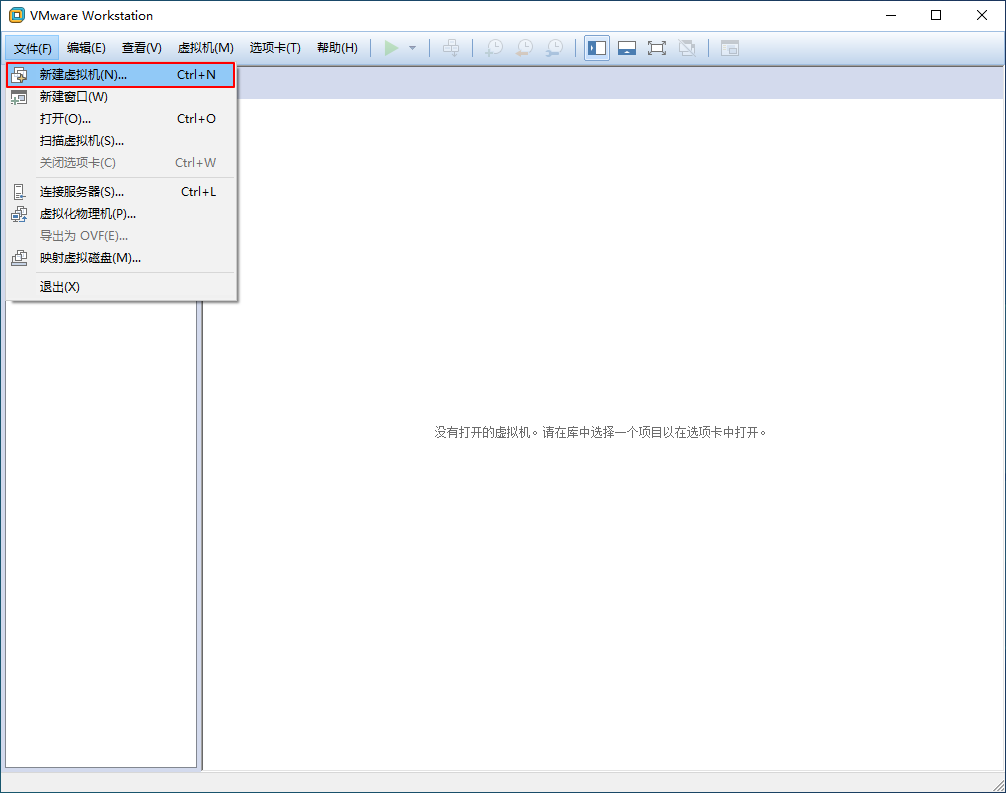
Task: Toggle the library panel visibility icon
Action: pyautogui.click(x=596, y=47)
